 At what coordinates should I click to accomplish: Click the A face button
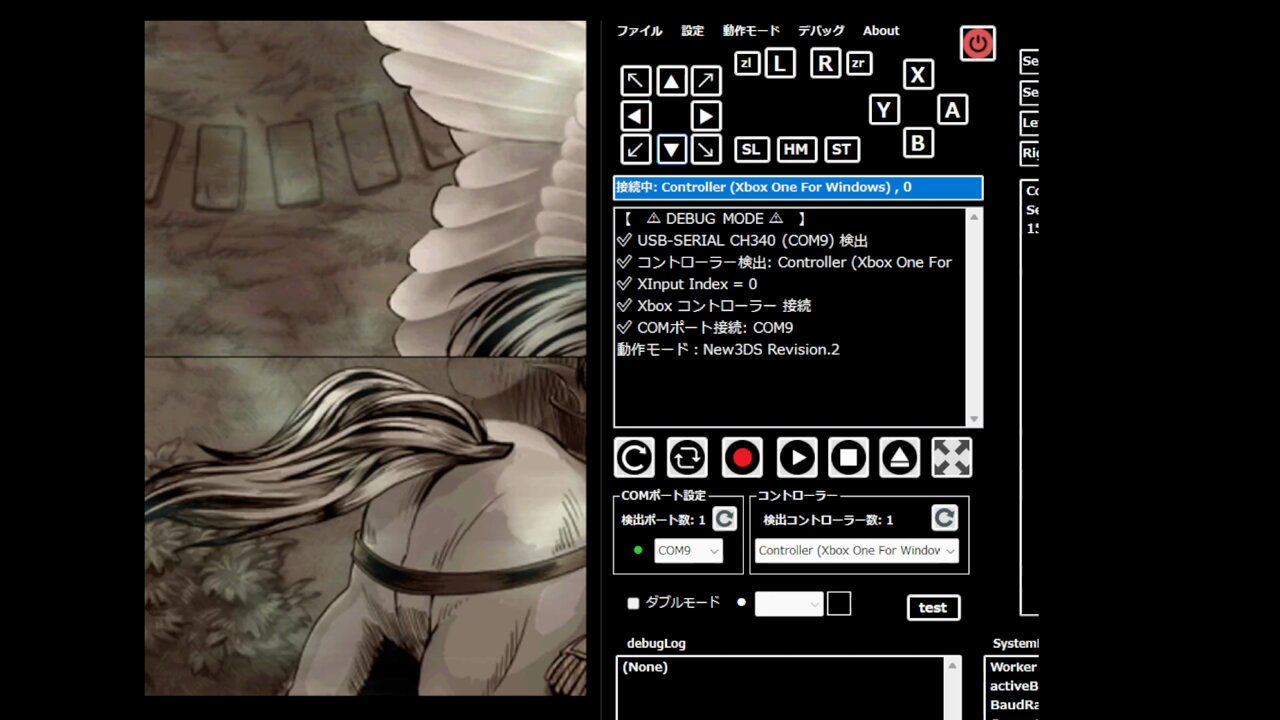click(x=952, y=110)
